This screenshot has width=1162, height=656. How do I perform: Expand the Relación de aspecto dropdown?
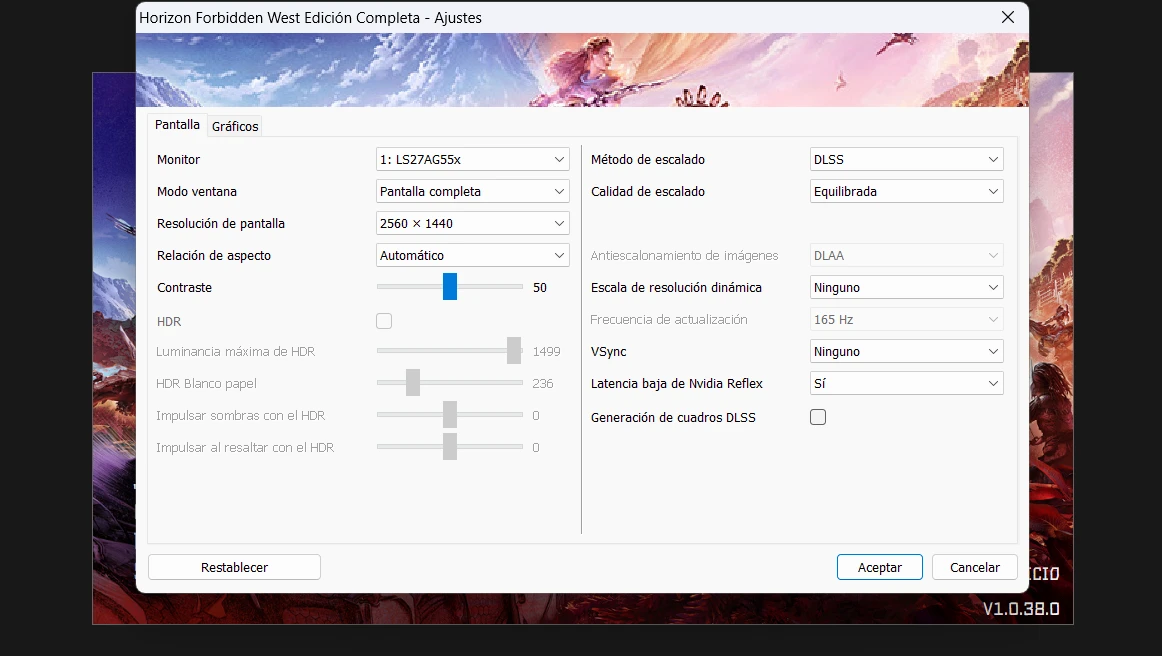472,256
